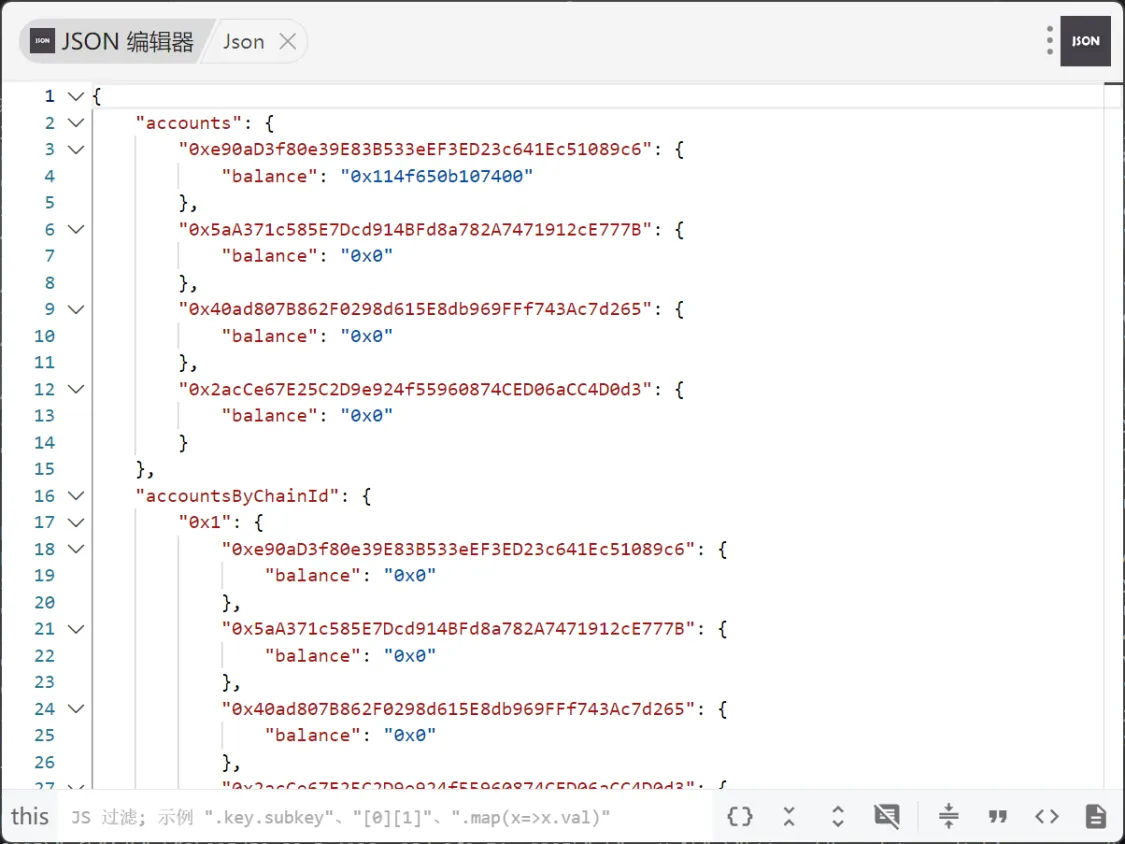Click the remove comments crossed-out icon
The width and height of the screenshot is (1125, 844).
point(887,816)
